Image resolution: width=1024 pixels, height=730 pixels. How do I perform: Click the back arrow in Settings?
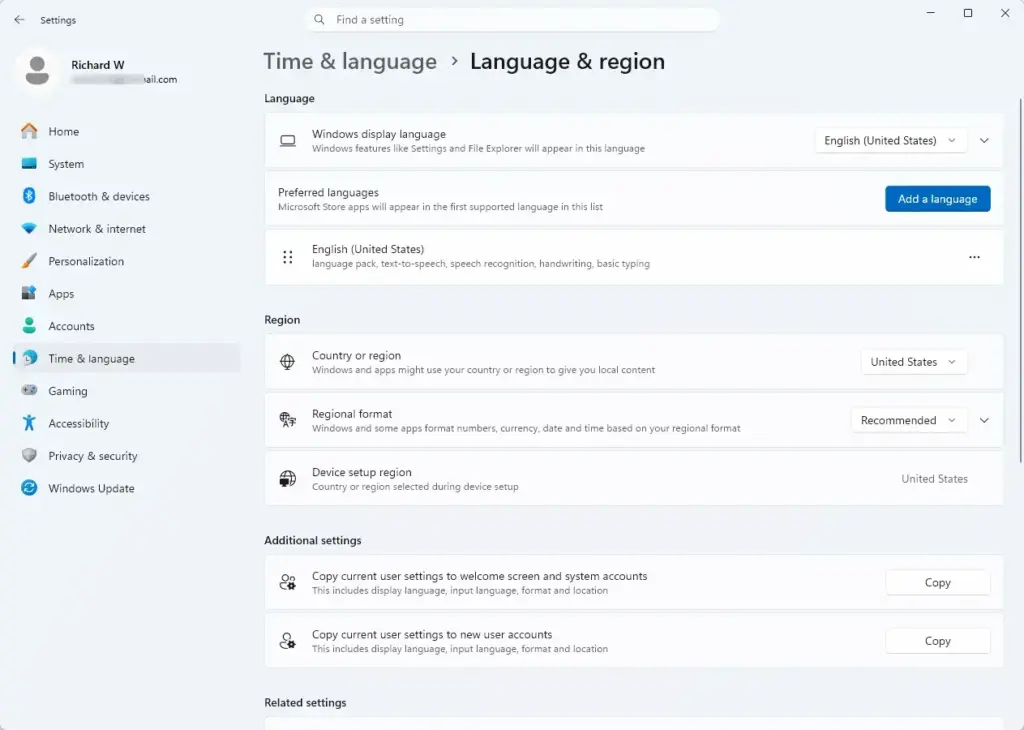[19, 20]
